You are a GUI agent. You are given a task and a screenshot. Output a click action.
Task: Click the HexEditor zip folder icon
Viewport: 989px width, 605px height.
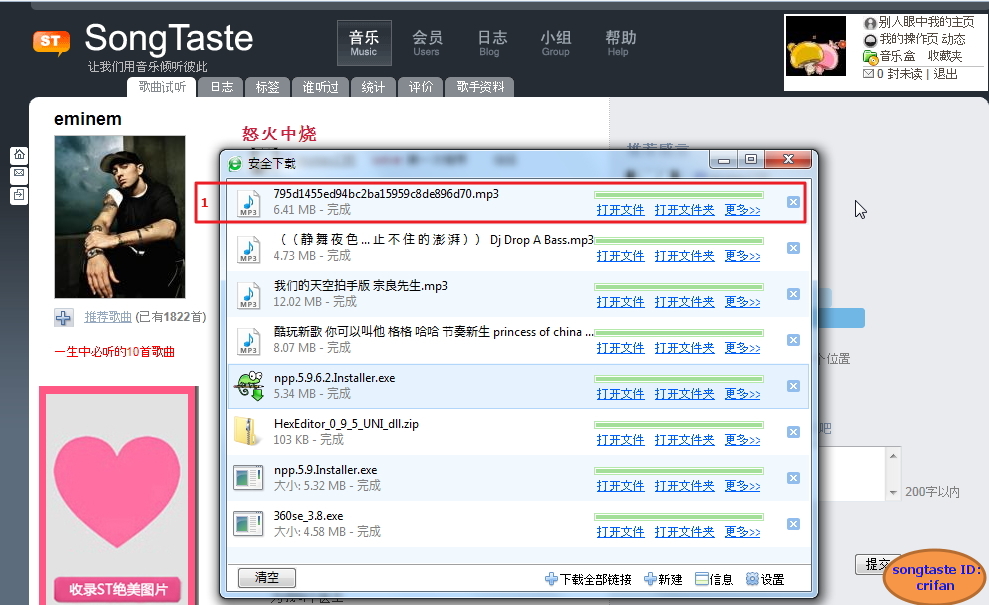pos(248,431)
